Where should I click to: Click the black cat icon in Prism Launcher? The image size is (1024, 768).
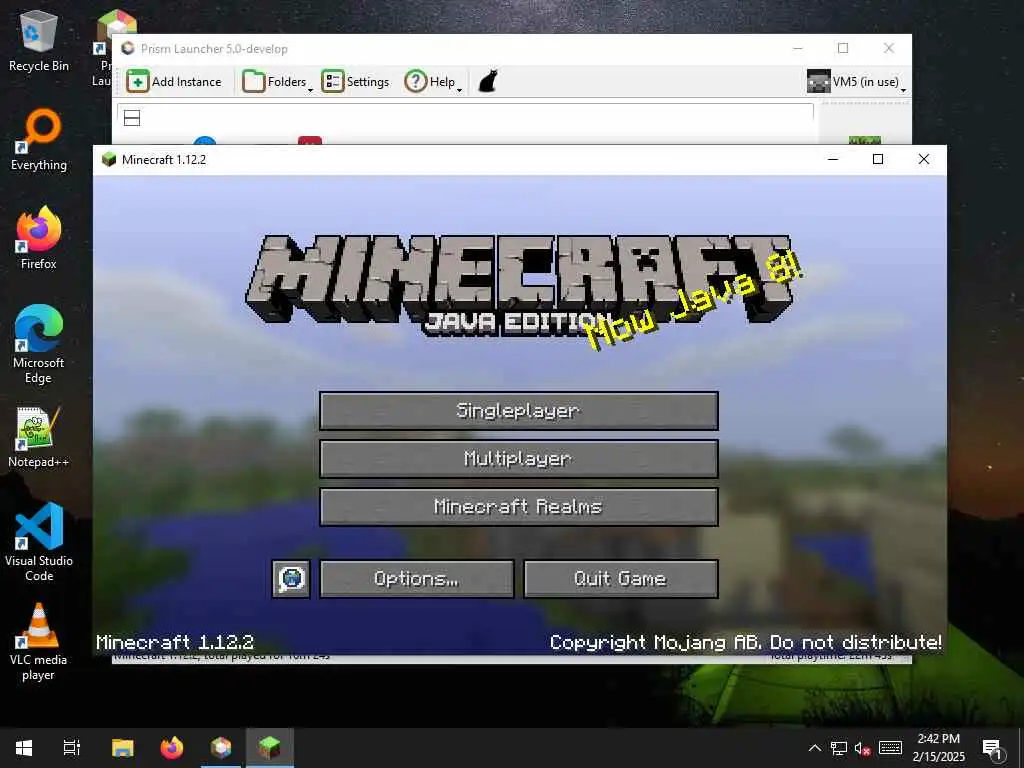488,82
